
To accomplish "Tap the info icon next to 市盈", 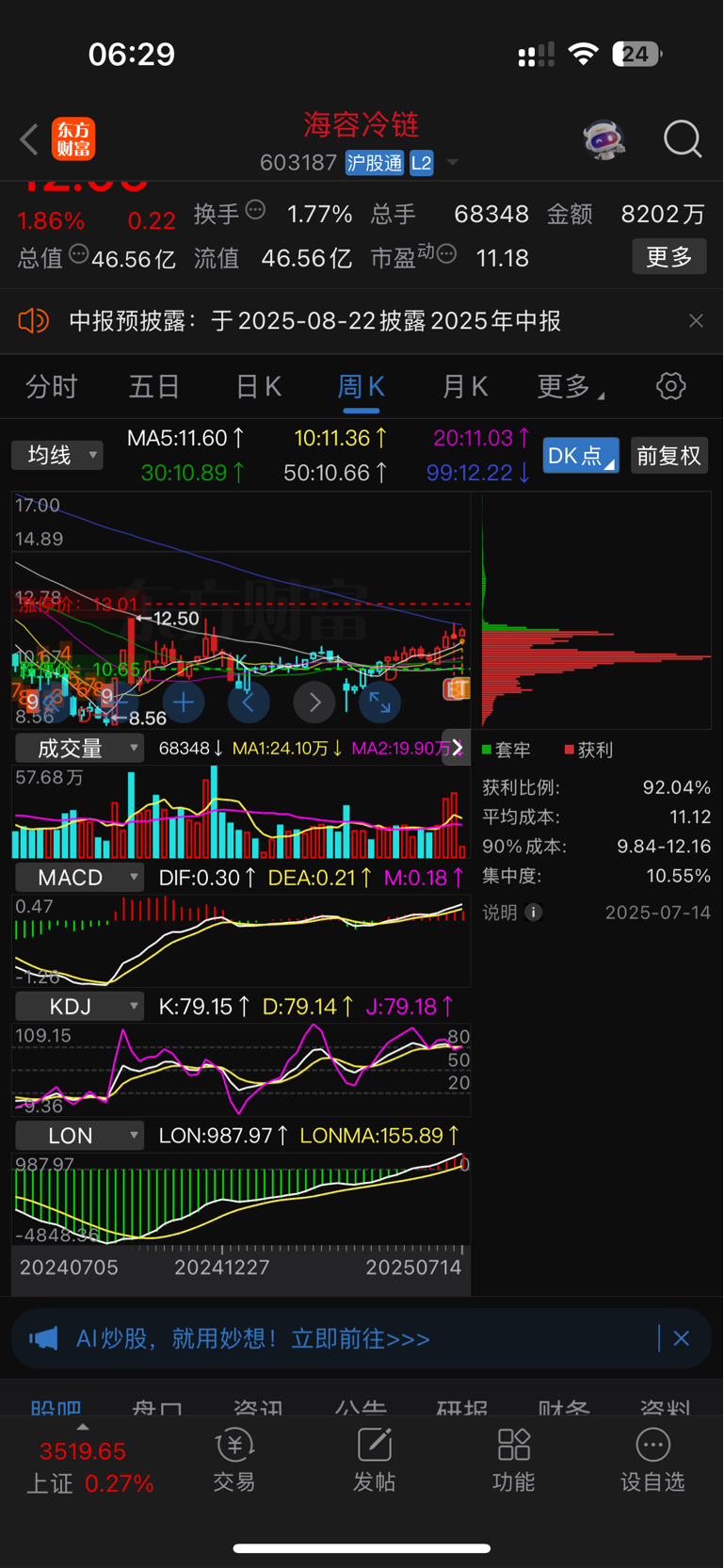I will point(446,253).
